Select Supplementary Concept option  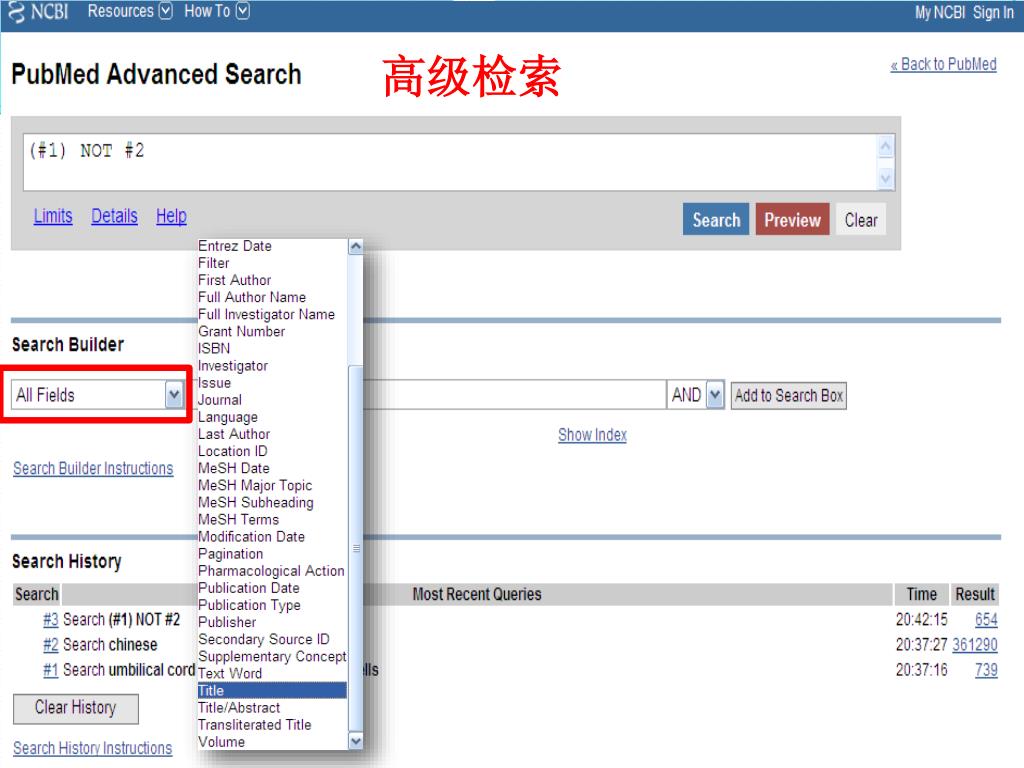pos(272,656)
